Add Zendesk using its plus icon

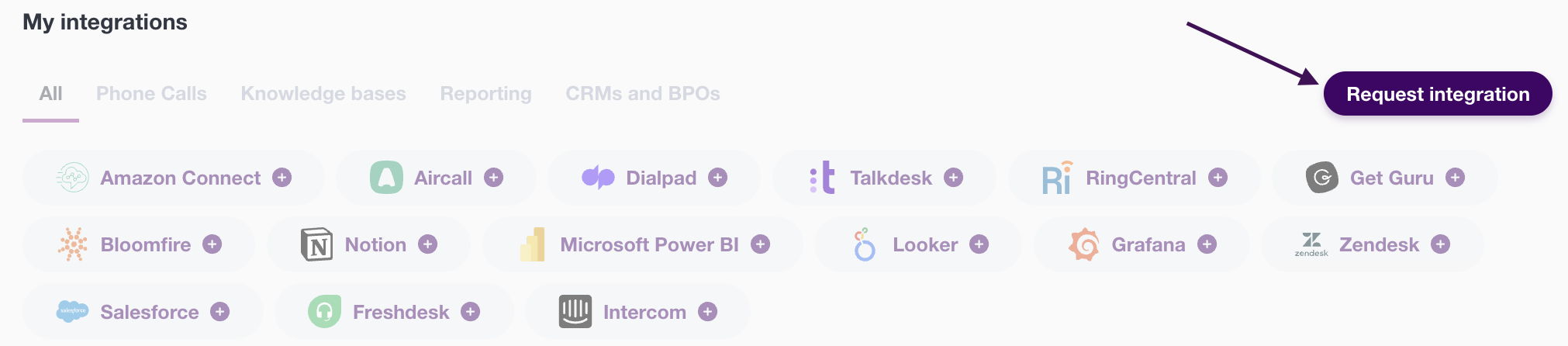1441,244
